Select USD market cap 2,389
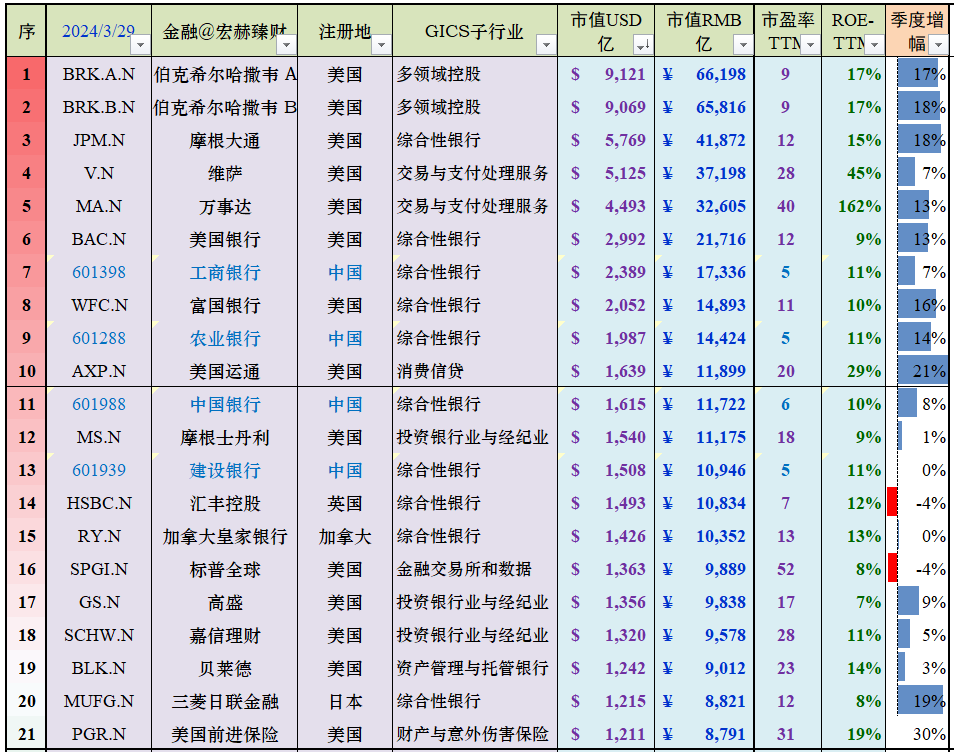Image resolution: width=954 pixels, height=752 pixels. click(606, 272)
